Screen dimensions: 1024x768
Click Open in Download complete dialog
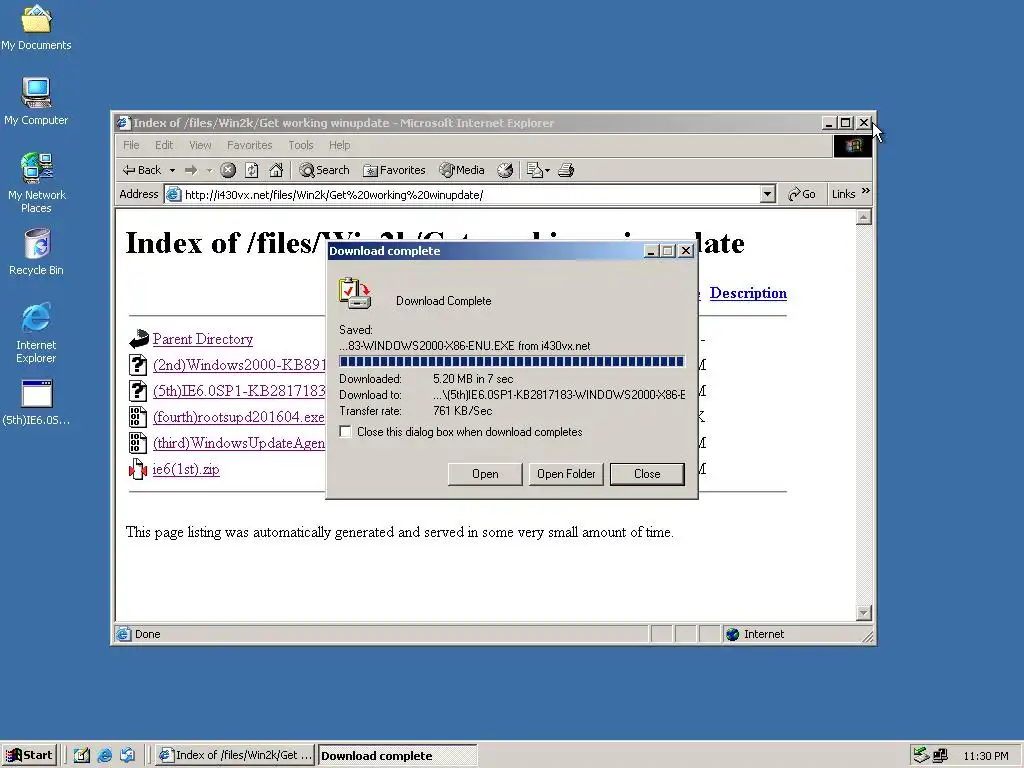point(485,474)
